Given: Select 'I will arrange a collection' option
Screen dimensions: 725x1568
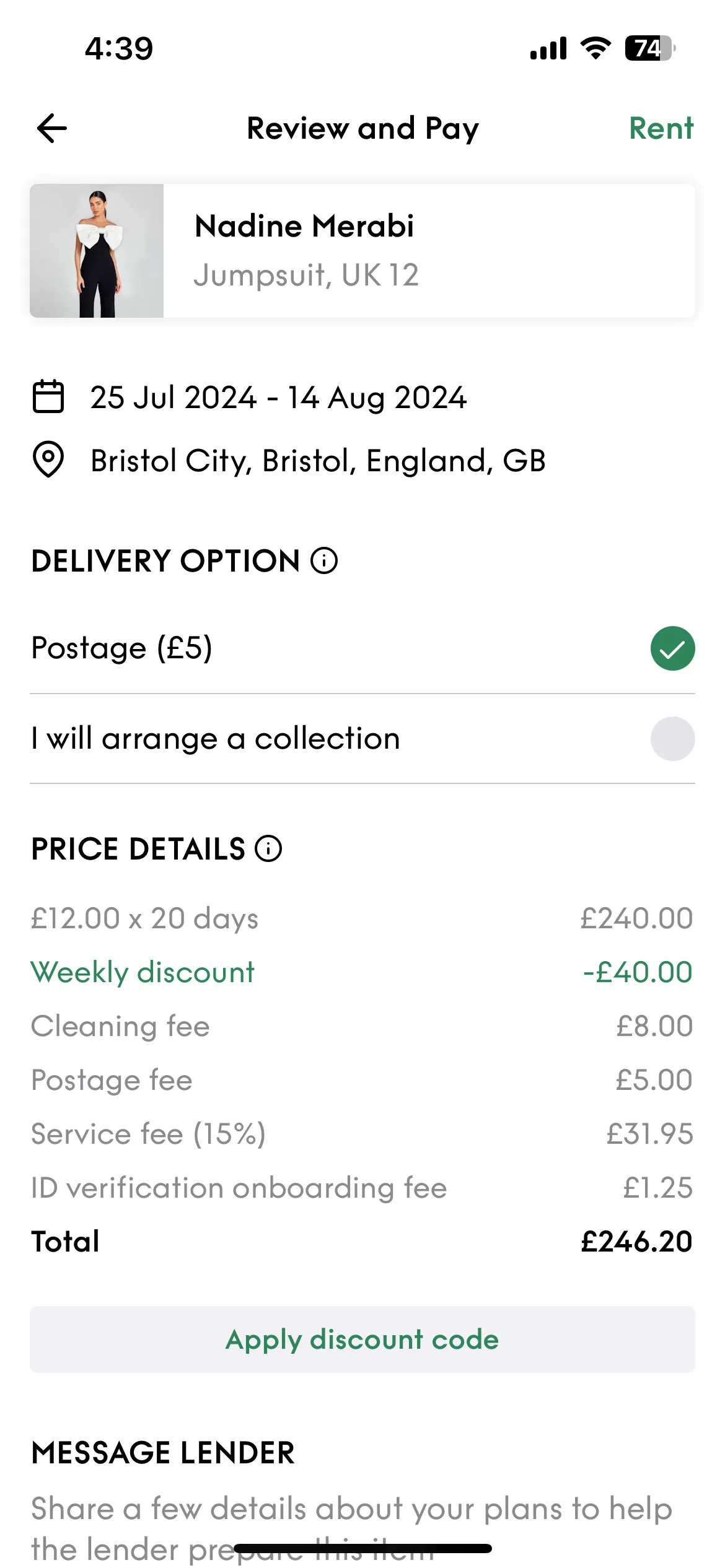Looking at the screenshot, I should click(362, 739).
